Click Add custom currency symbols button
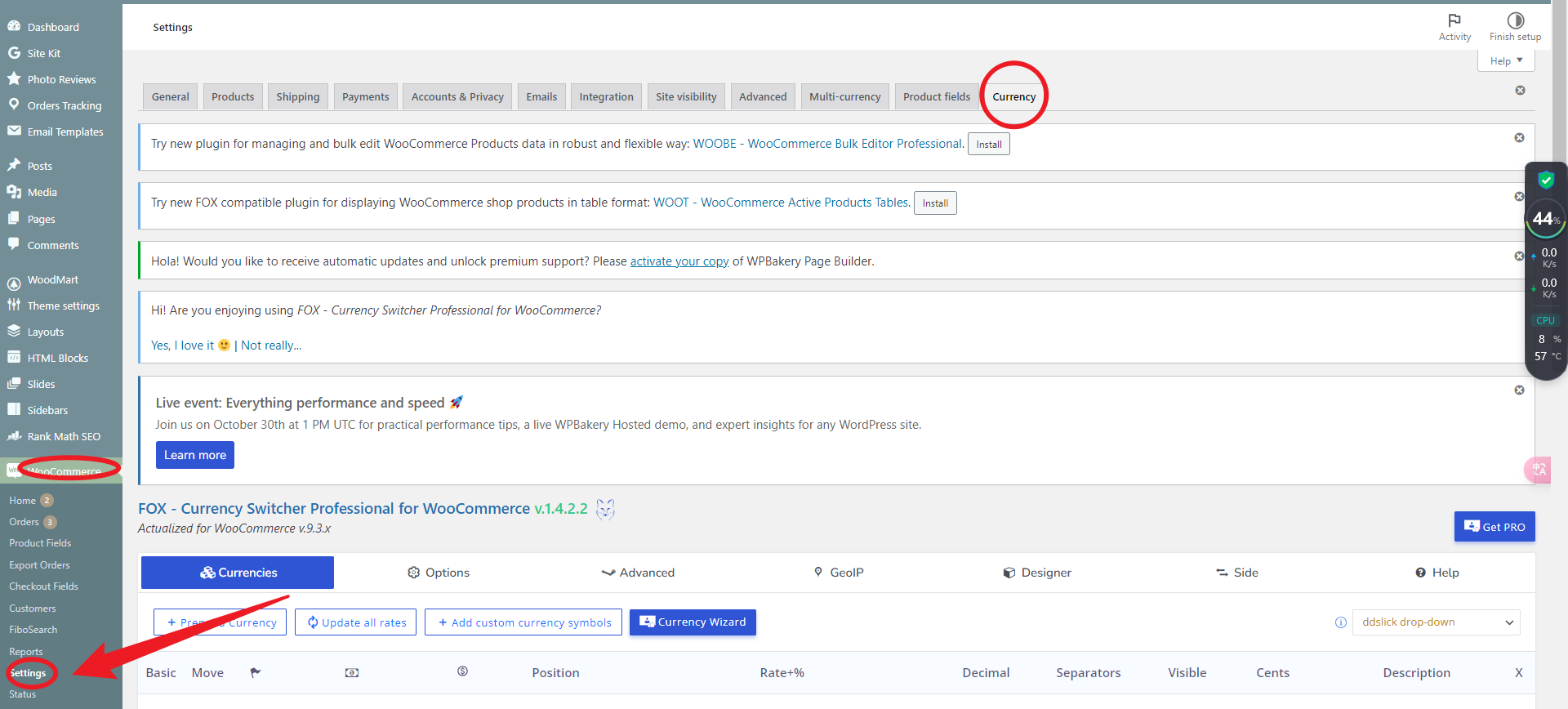1568x709 pixels. [x=523, y=622]
